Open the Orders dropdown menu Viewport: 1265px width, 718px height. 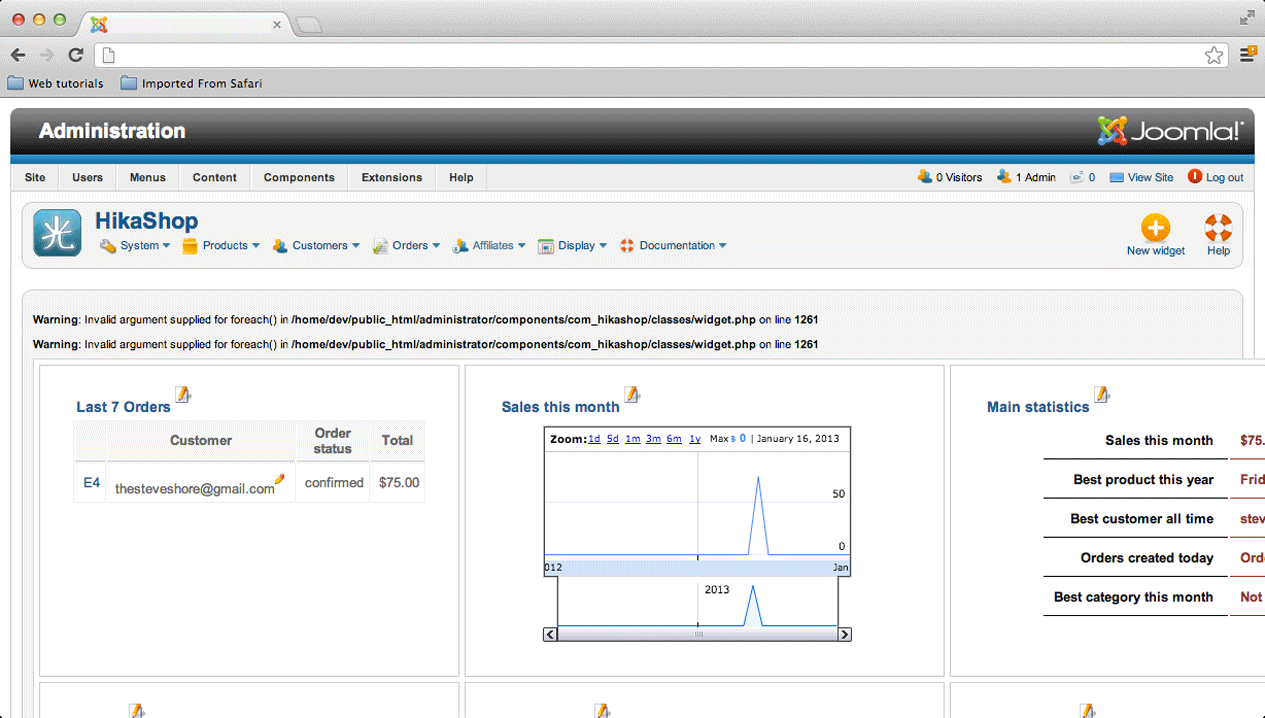click(407, 245)
